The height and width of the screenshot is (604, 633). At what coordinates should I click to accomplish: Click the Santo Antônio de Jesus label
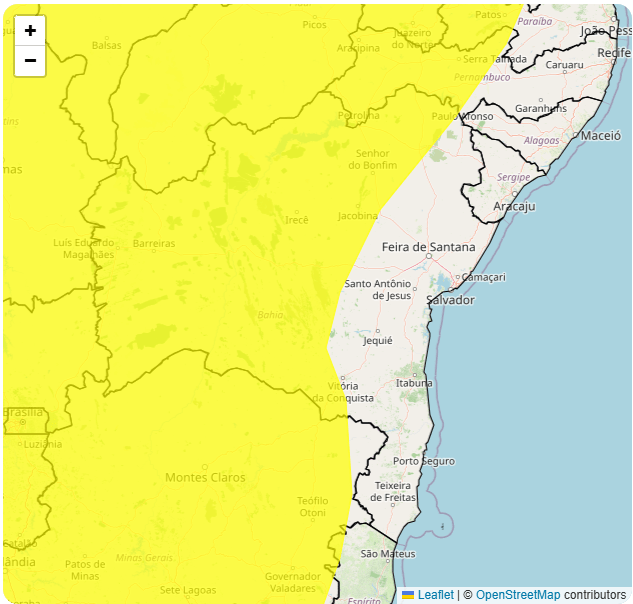(378, 289)
